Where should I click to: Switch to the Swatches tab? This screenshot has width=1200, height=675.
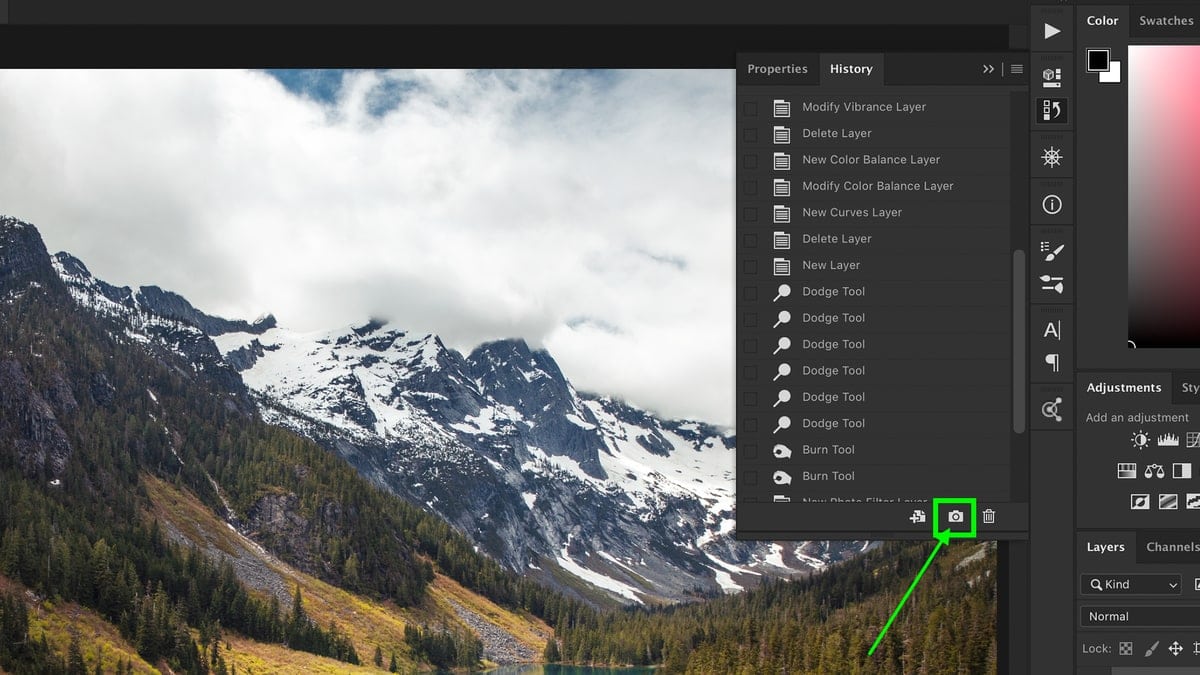point(1166,21)
